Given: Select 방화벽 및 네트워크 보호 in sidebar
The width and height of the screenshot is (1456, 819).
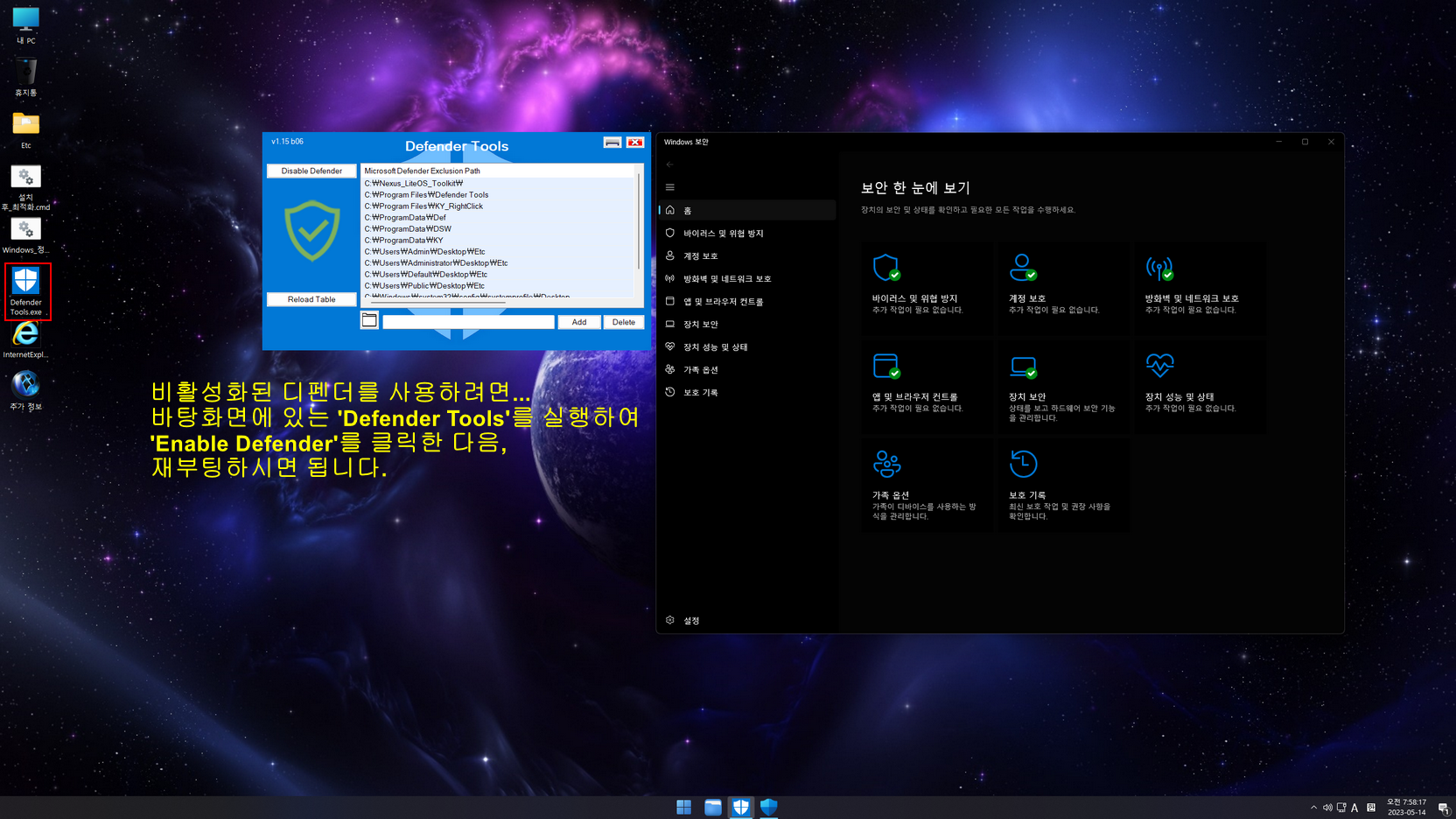Looking at the screenshot, I should click(747, 279).
